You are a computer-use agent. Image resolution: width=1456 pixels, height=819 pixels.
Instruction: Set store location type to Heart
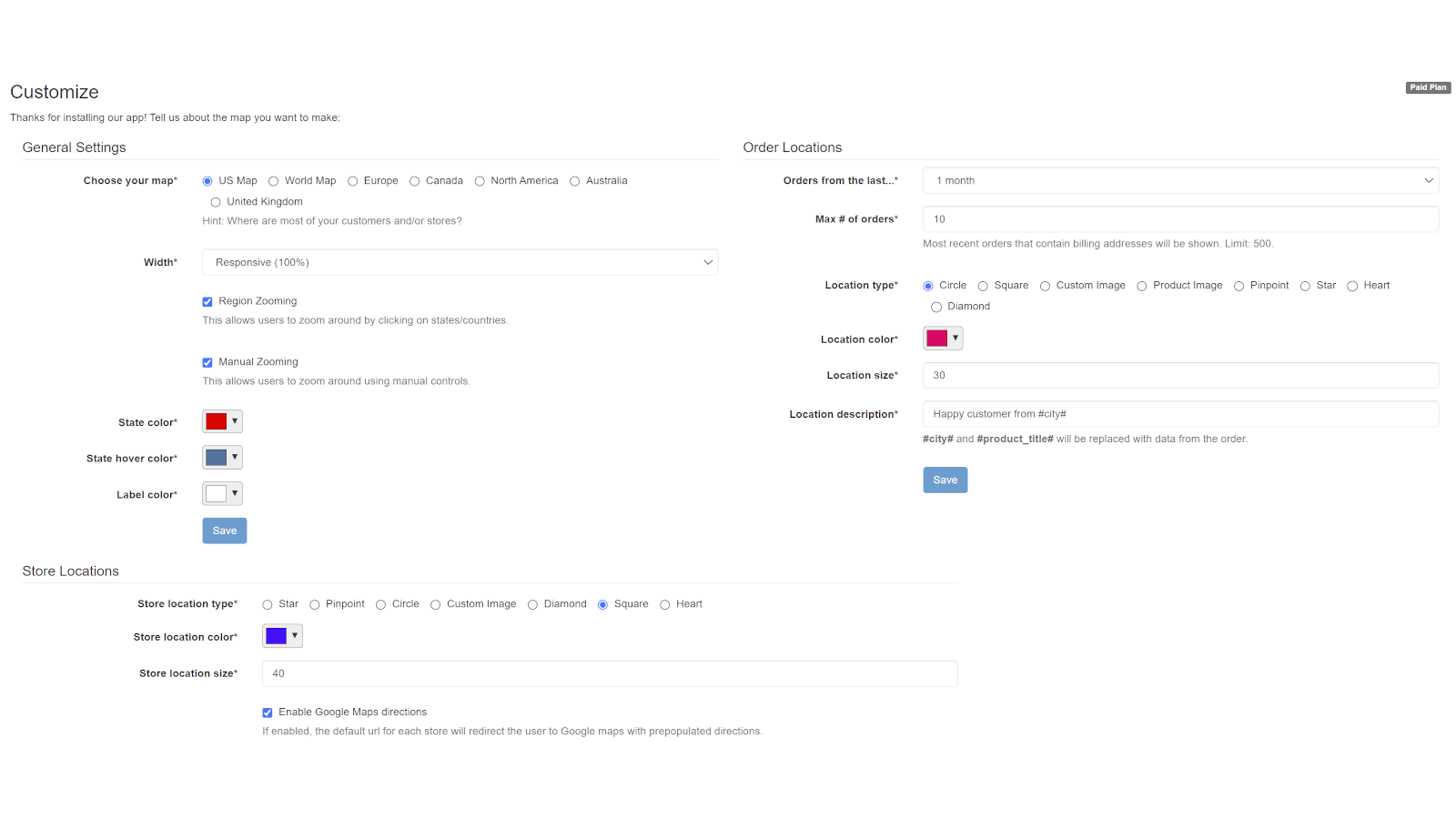coord(664,603)
